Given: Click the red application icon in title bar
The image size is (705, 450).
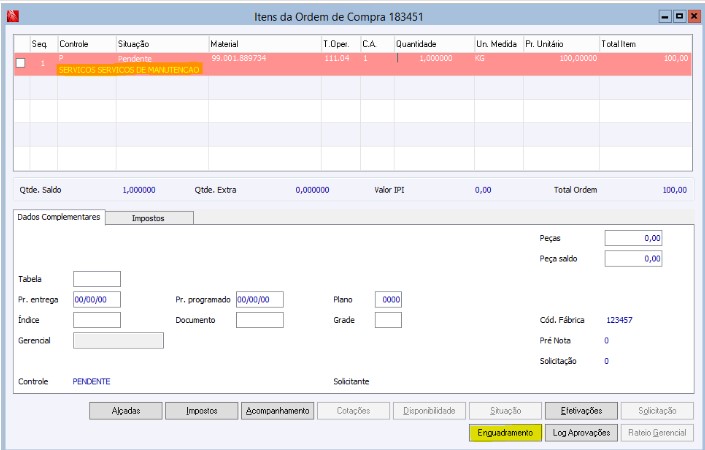Looking at the screenshot, I should tap(13, 17).
